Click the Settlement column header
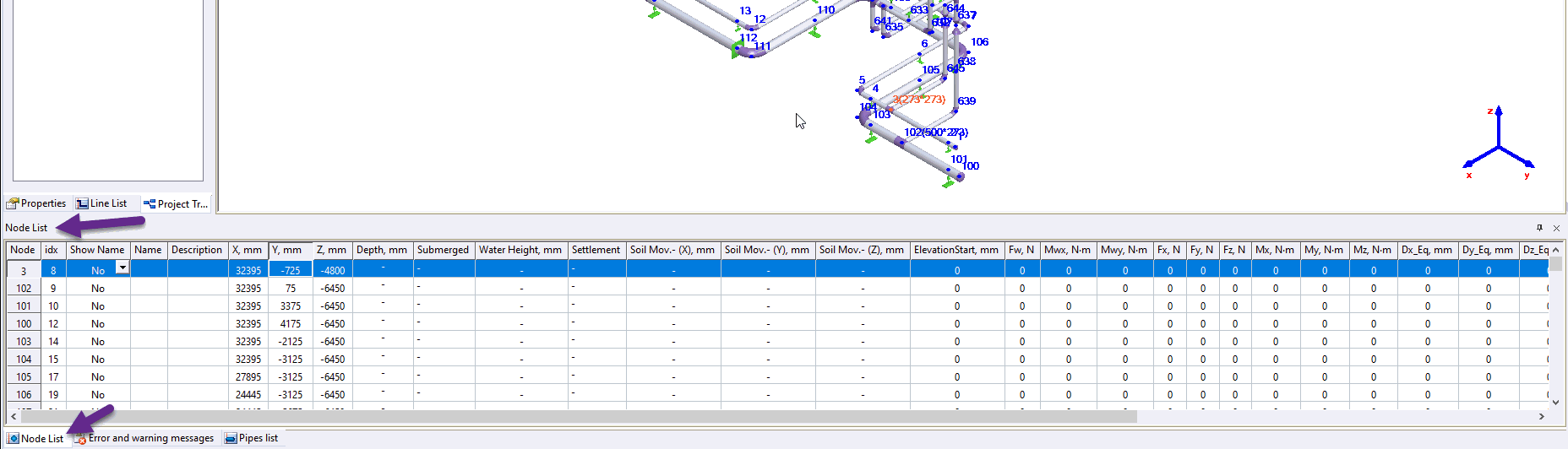The width and height of the screenshot is (1568, 449). pos(596,250)
